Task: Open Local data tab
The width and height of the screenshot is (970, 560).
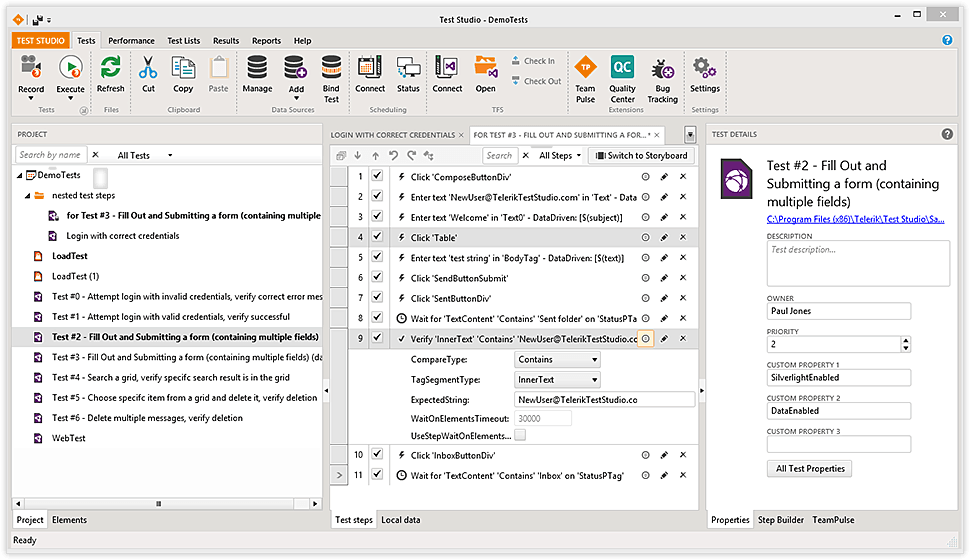Action: [x=400, y=520]
